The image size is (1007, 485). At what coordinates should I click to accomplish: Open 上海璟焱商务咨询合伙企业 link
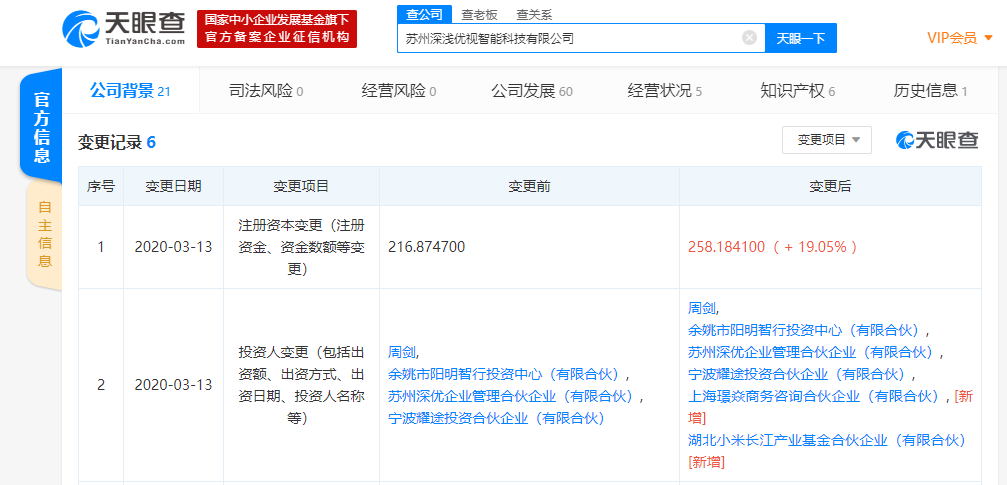pyautogui.click(x=816, y=396)
